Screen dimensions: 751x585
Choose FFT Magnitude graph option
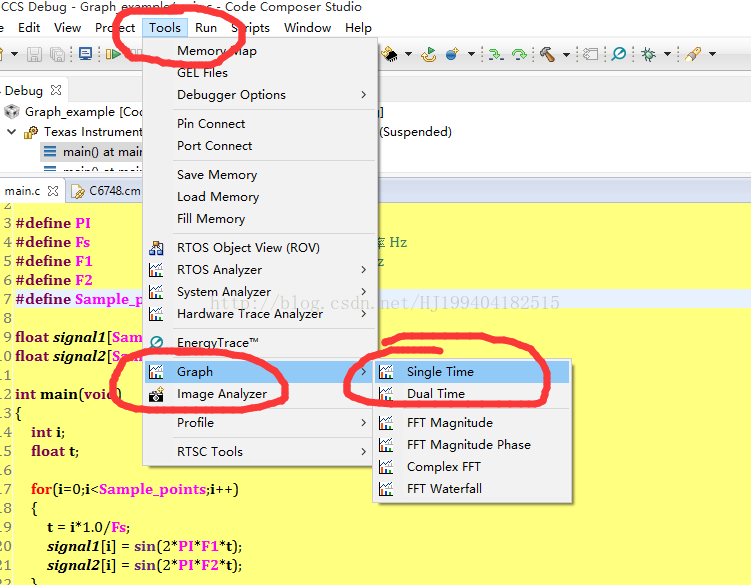(x=472, y=423)
